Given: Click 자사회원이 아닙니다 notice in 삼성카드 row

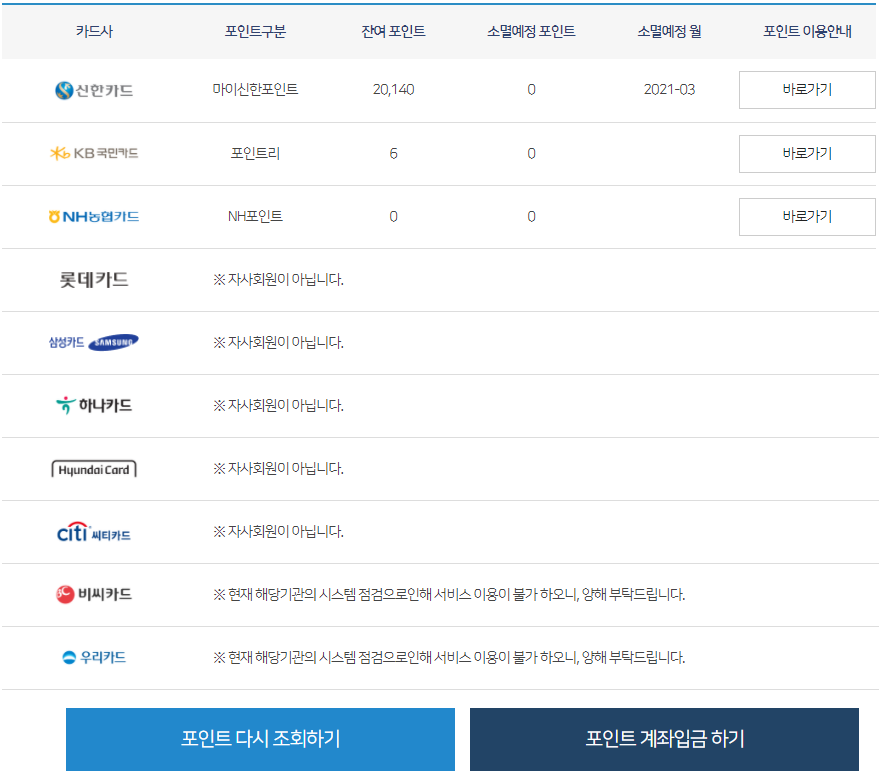Looking at the screenshot, I should point(278,342).
